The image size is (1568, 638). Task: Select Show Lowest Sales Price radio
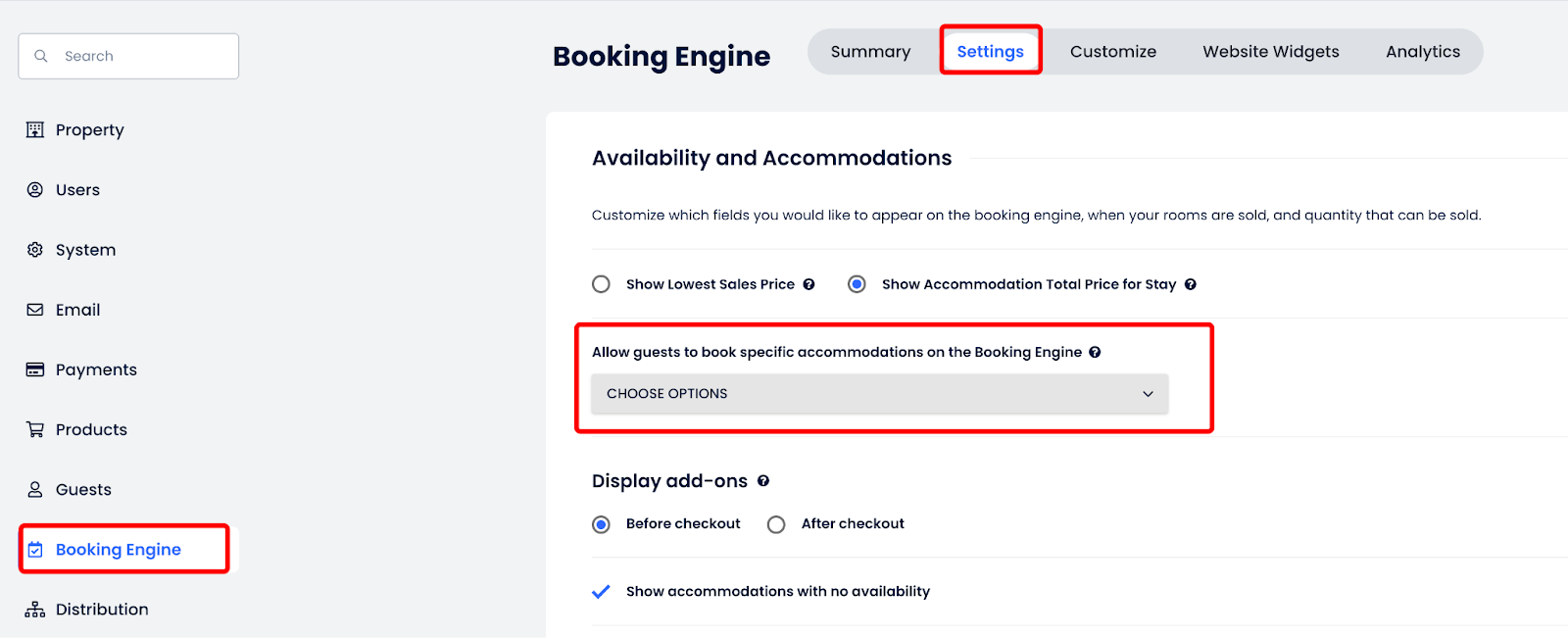point(602,284)
